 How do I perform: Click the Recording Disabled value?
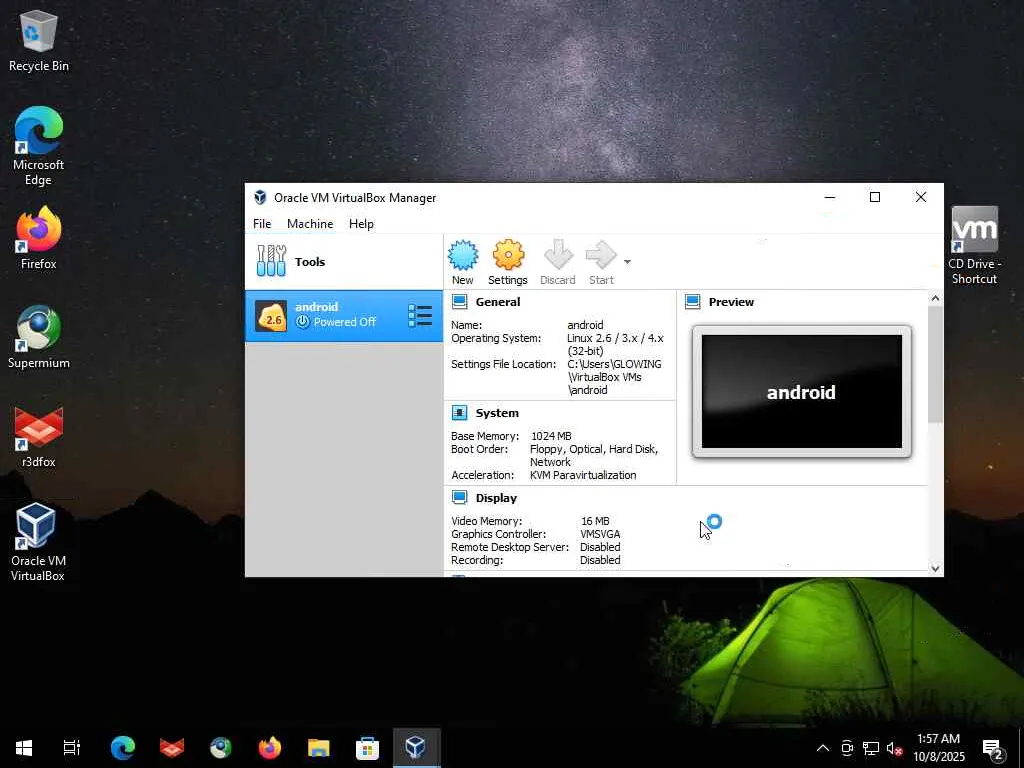[x=600, y=560]
